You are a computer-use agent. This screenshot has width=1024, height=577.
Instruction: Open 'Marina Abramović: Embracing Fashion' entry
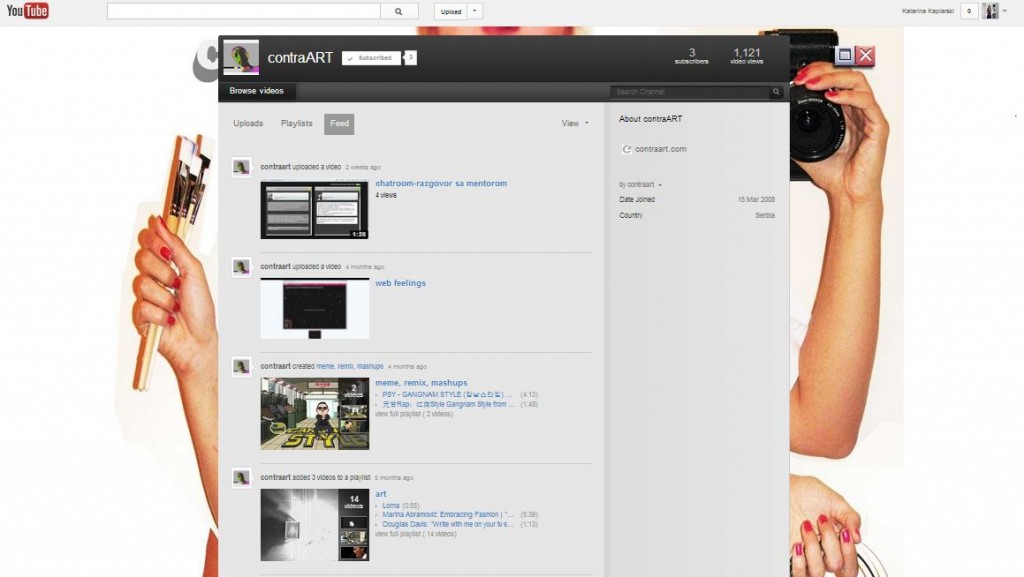pyautogui.click(x=448, y=515)
